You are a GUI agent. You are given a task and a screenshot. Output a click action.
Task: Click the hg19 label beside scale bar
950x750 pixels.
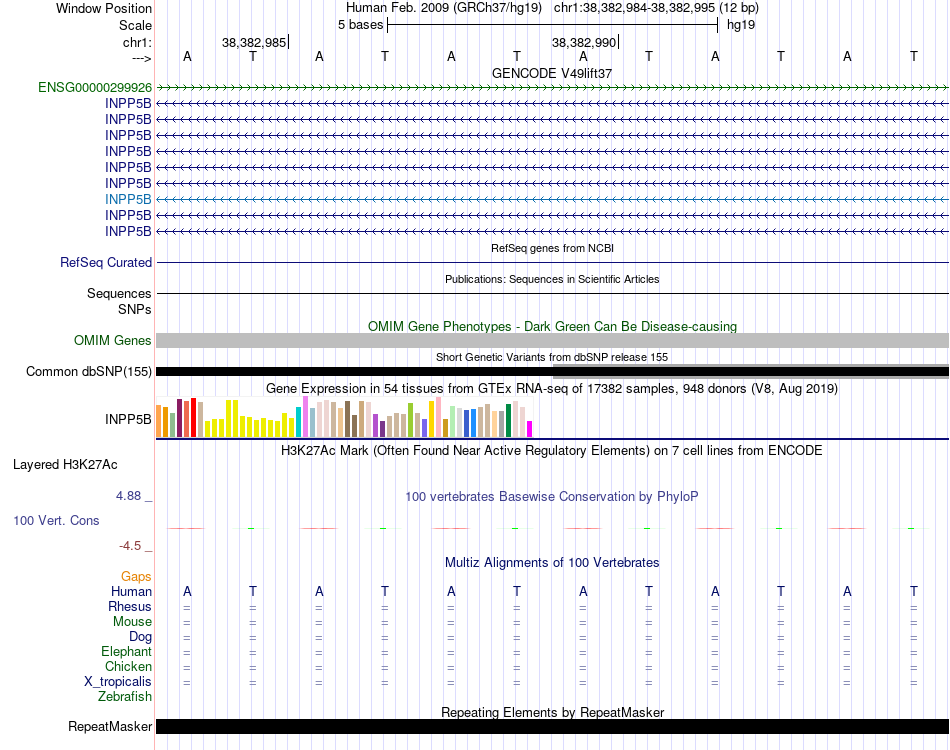click(741, 25)
